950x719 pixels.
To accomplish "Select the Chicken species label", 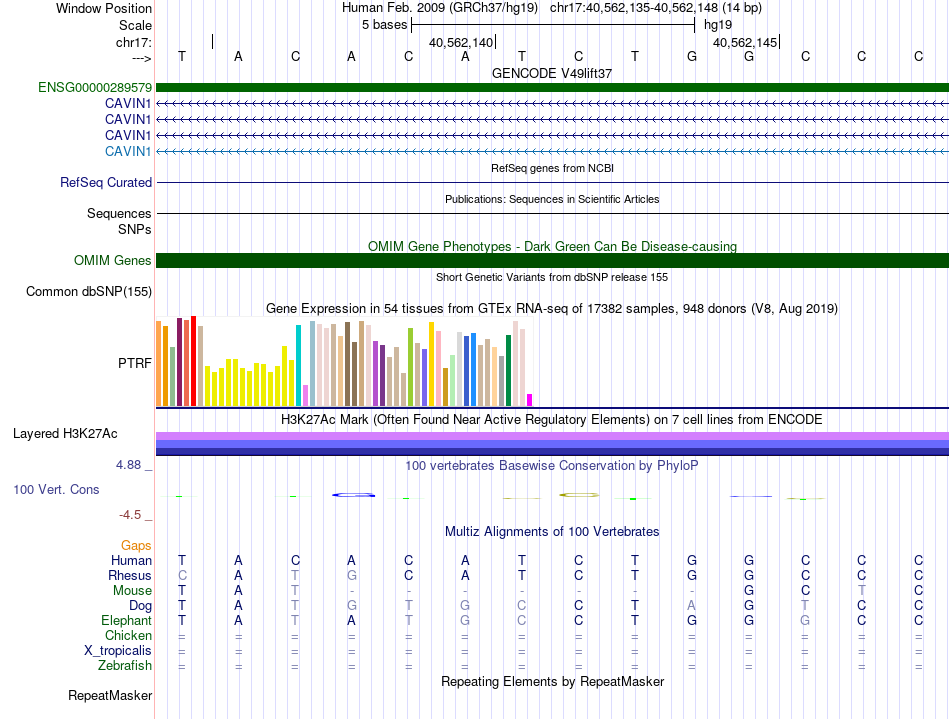I will pyautogui.click(x=128, y=635).
